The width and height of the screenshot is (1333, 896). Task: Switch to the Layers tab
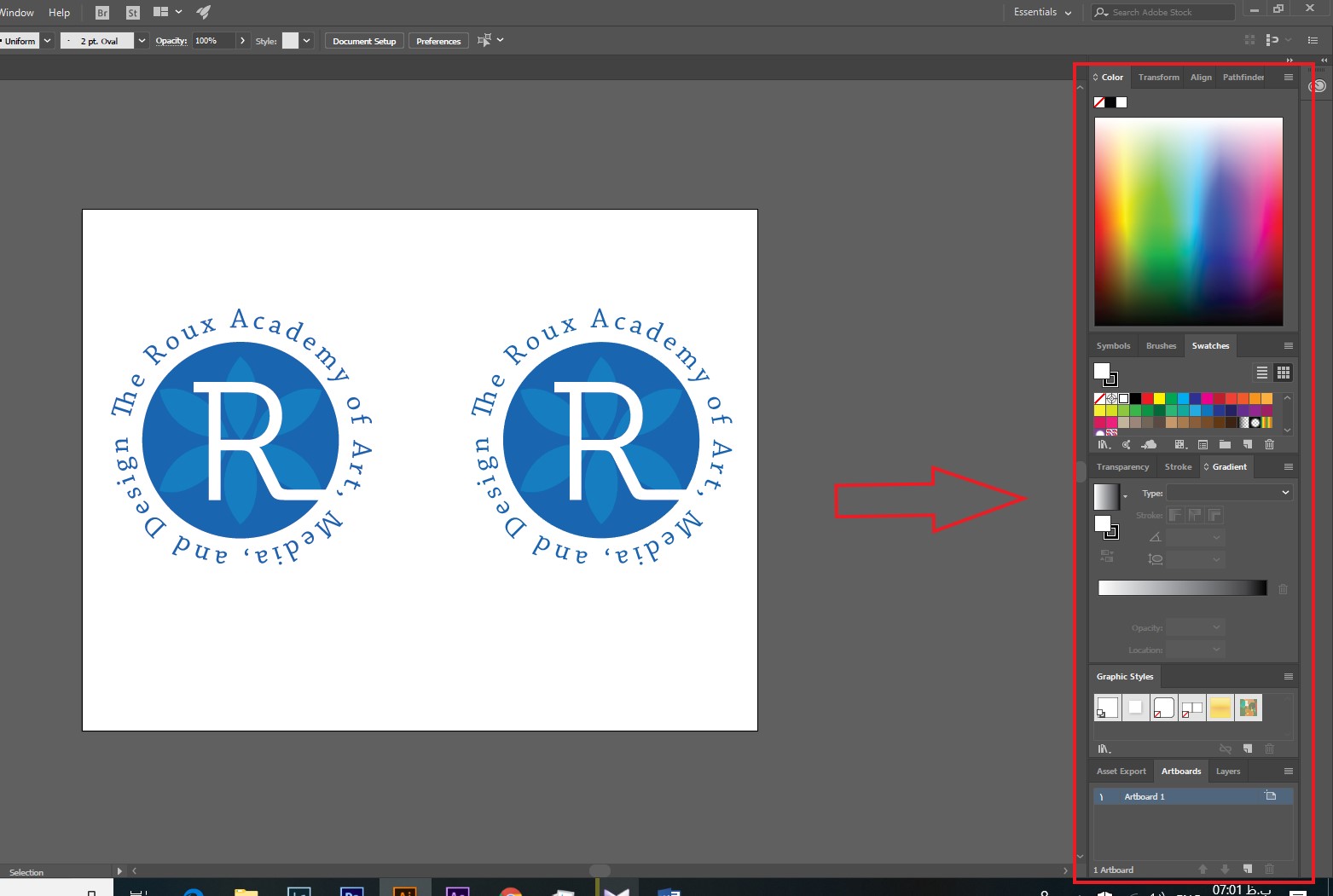1227,771
